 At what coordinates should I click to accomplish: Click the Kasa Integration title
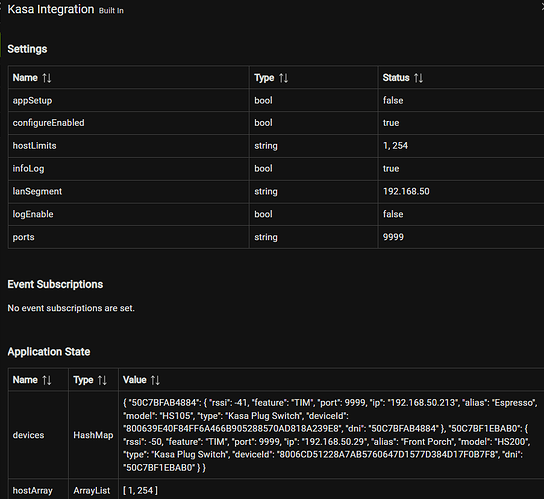coord(51,9)
